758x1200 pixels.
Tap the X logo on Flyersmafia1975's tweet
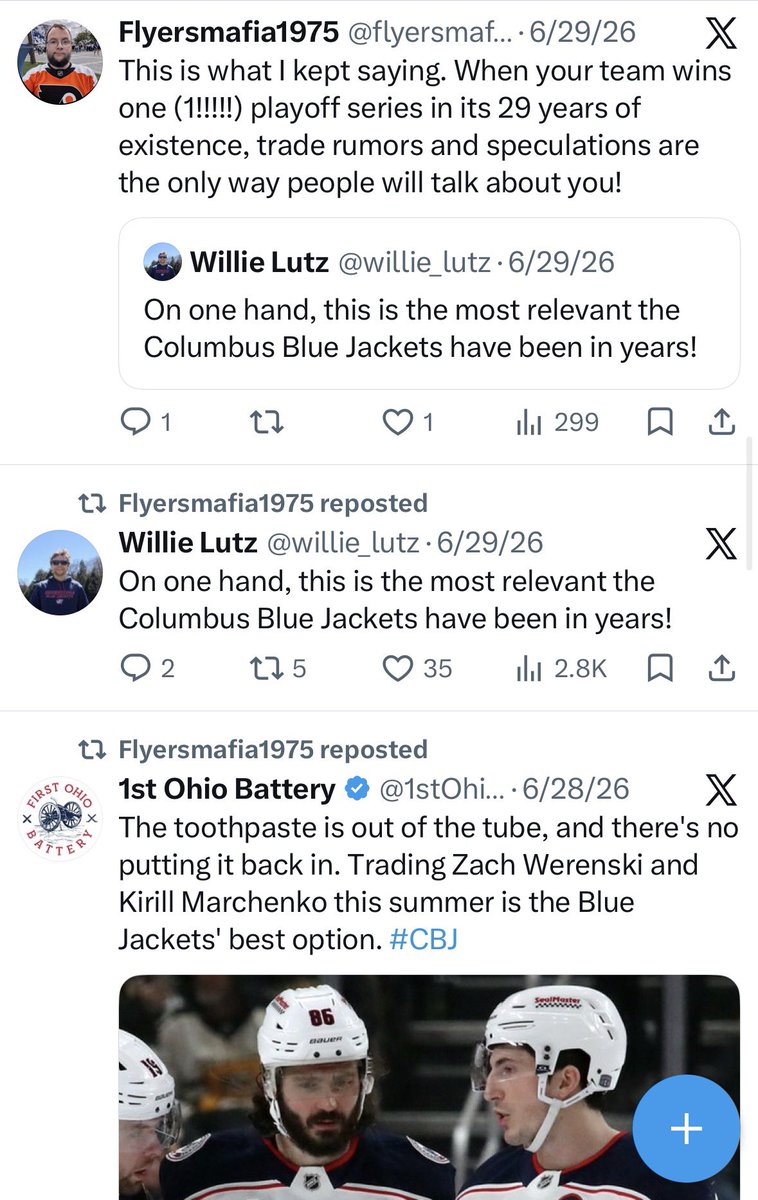[721, 33]
